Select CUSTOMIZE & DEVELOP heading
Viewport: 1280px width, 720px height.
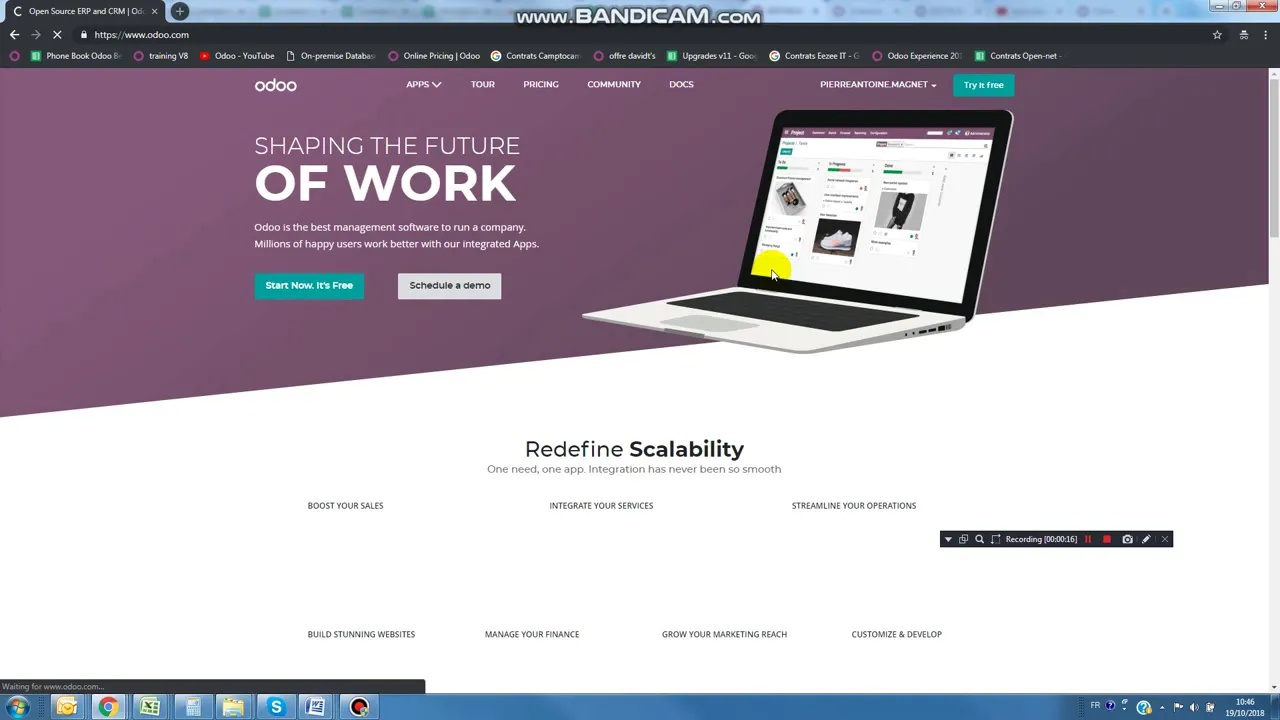[897, 634]
